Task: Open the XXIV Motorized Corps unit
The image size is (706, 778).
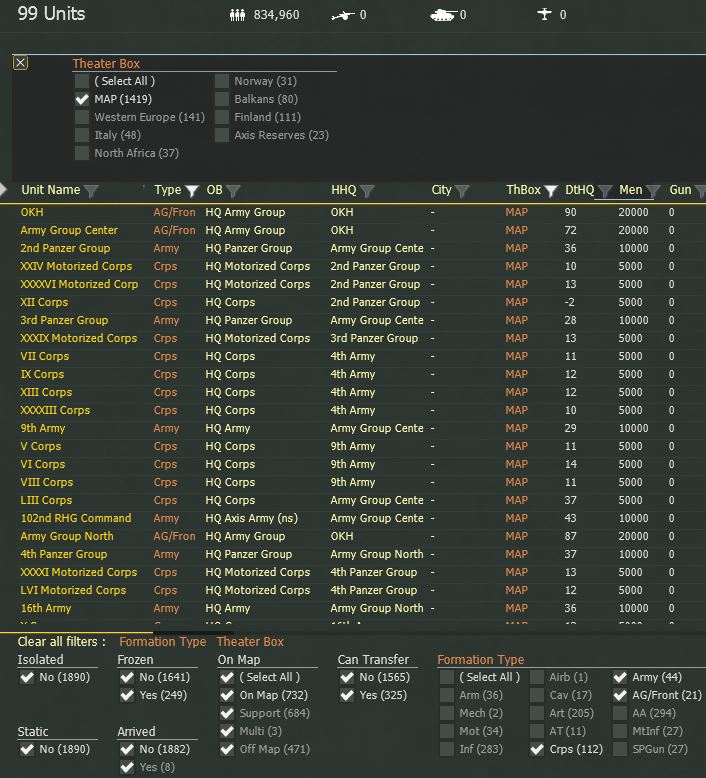Action: [x=76, y=266]
